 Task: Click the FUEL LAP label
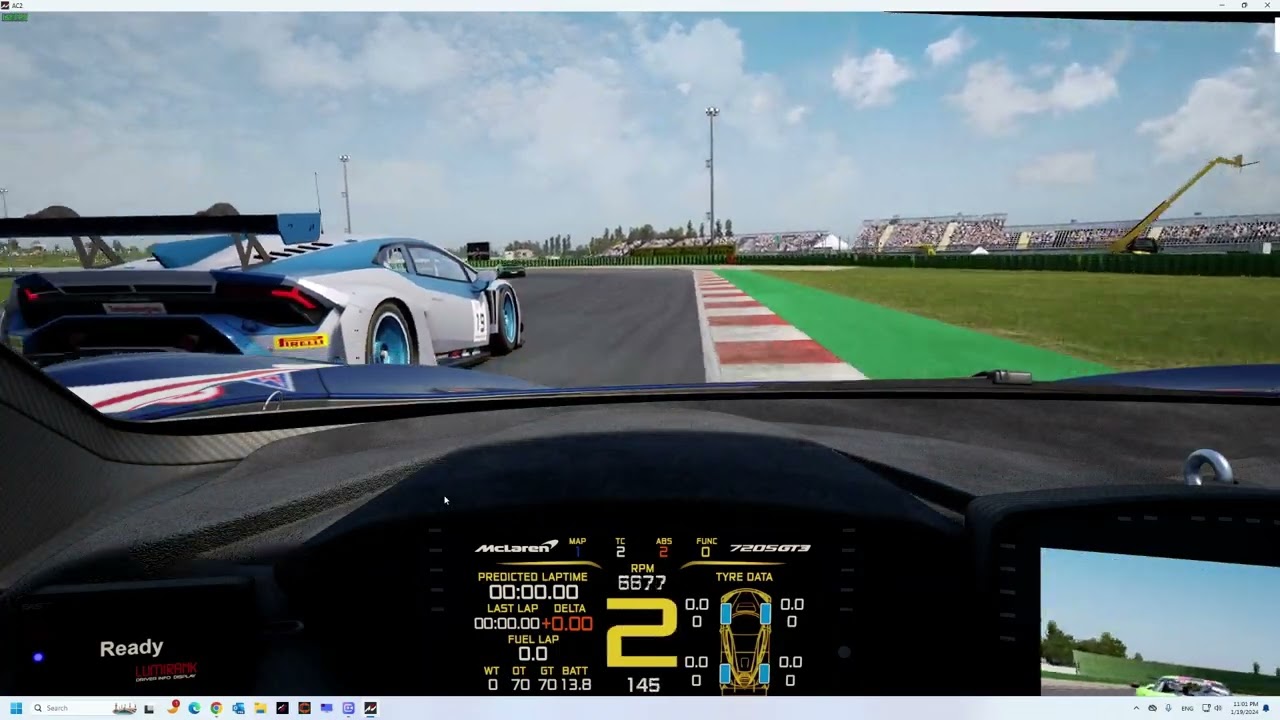533,640
